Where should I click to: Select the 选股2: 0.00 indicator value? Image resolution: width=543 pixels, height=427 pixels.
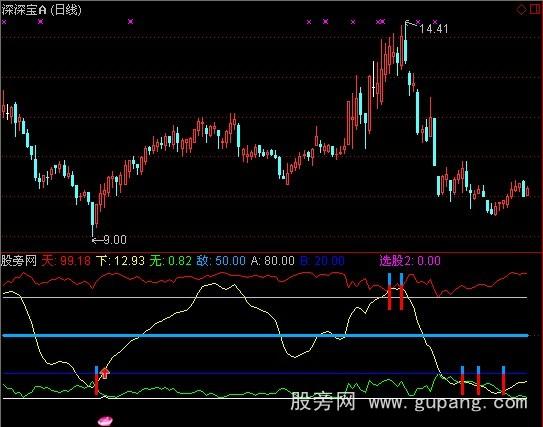410,260
